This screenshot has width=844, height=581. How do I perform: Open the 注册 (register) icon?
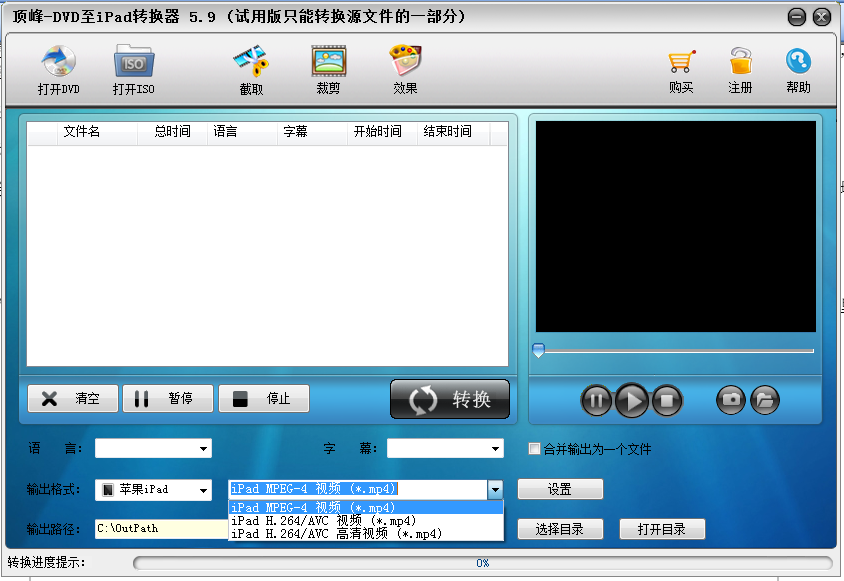pyautogui.click(x=740, y=69)
